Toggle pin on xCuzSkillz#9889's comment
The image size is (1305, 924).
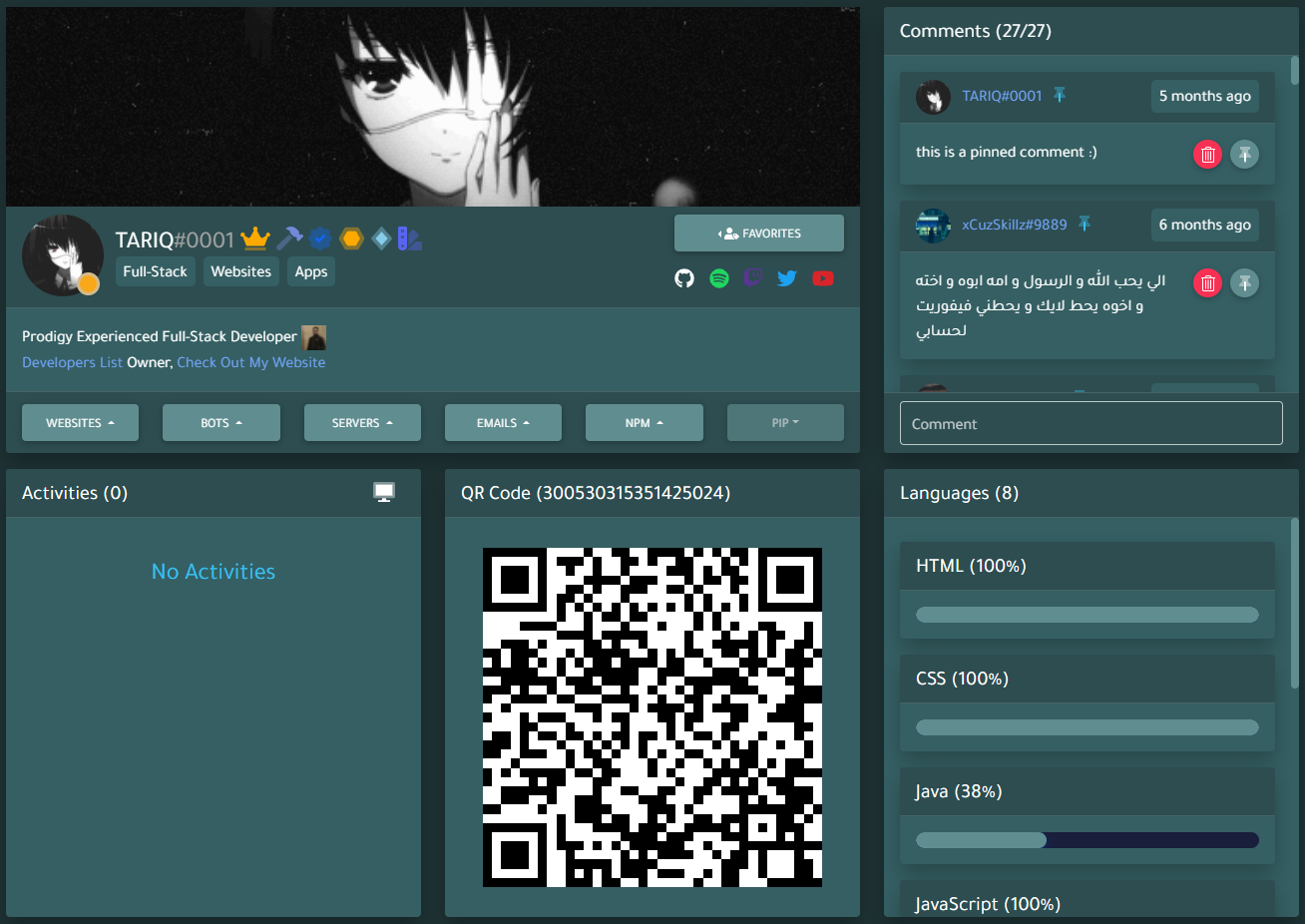click(x=1244, y=283)
